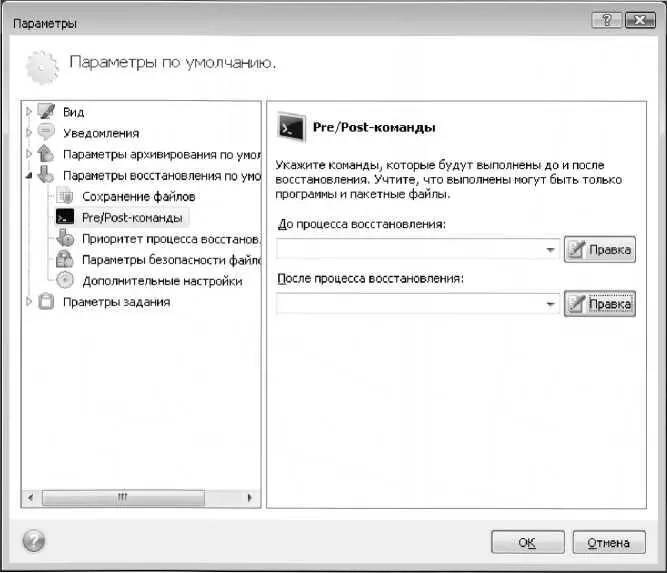Click the Дополнительные настройки disc icon
This screenshot has width=667, height=573.
point(66,281)
